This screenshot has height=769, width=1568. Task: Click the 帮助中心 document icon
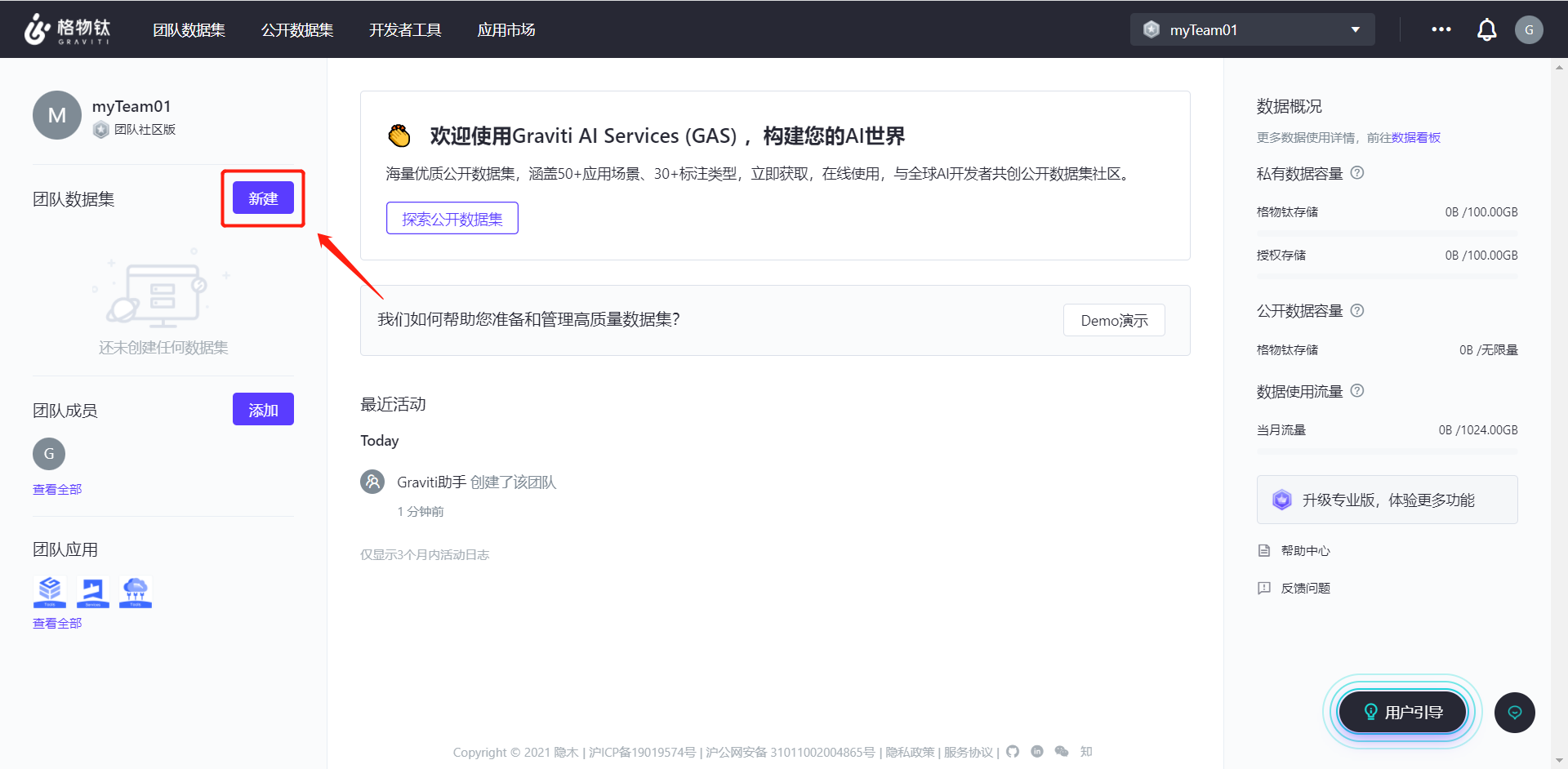[x=1264, y=551]
